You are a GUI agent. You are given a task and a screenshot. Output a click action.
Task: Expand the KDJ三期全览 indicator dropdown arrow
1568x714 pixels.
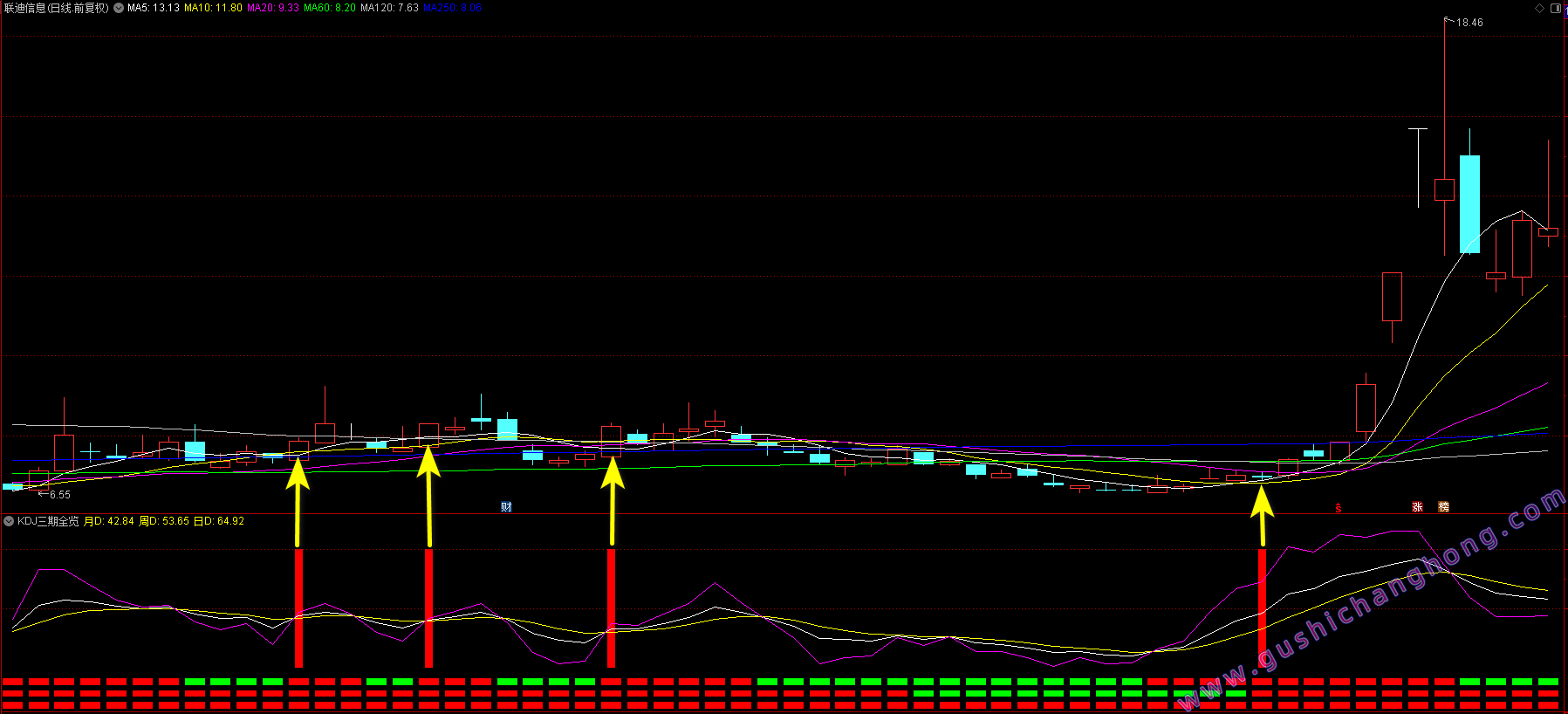(x=9, y=521)
